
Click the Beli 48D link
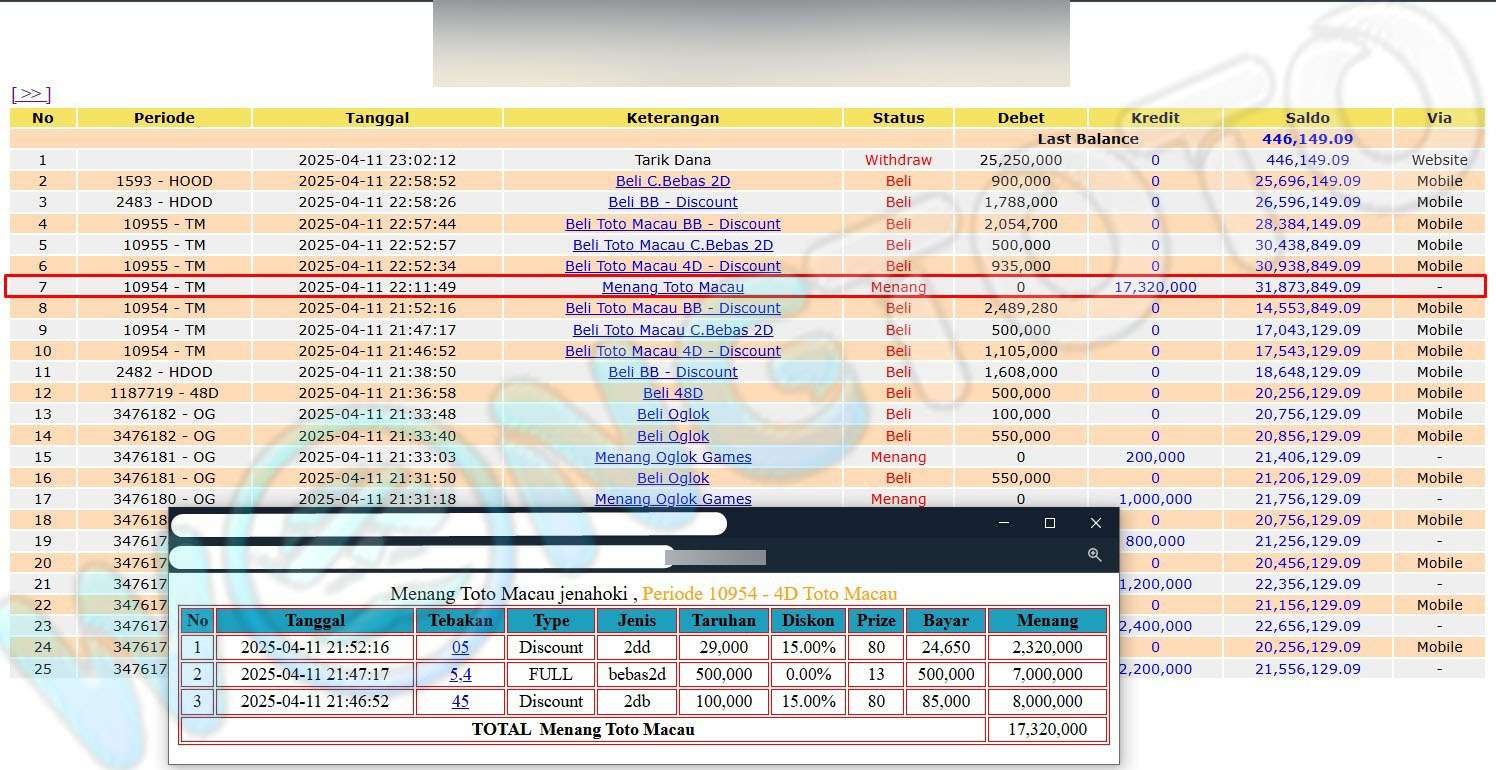coord(673,393)
